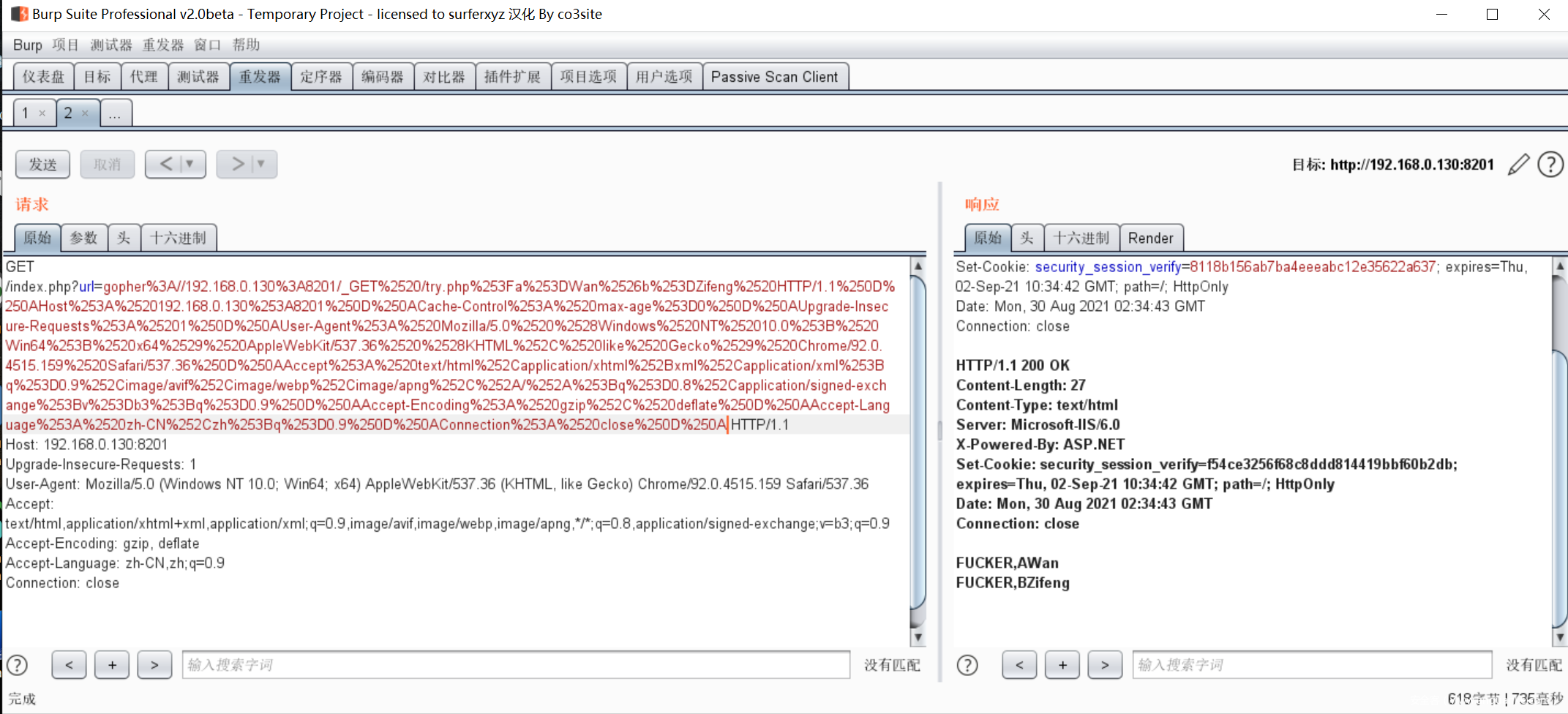Switch request view to 十六进制 tab
Screen dimensions: 1568x714
(x=179, y=238)
